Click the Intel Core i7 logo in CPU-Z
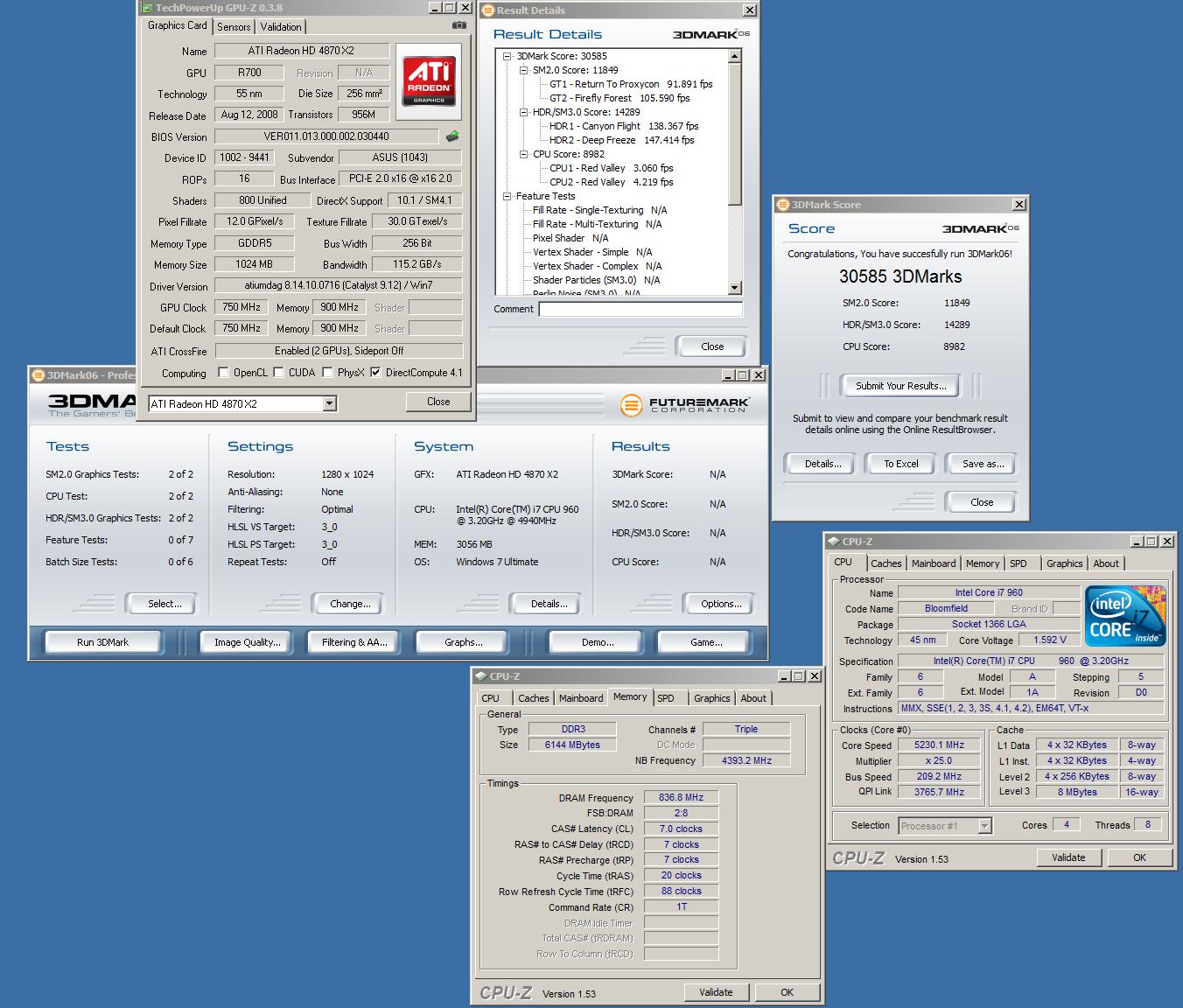The height and width of the screenshot is (1008, 1183). (x=1125, y=616)
